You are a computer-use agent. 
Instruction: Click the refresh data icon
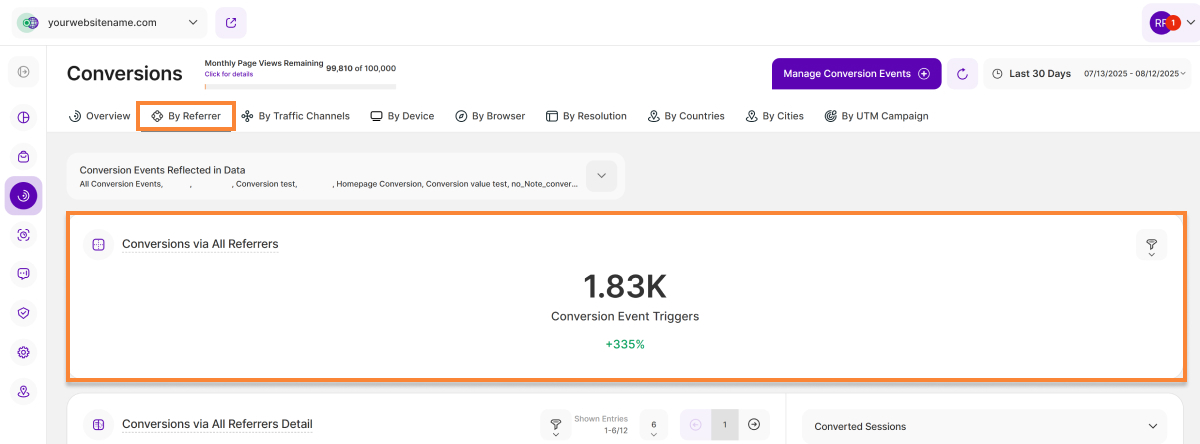962,74
